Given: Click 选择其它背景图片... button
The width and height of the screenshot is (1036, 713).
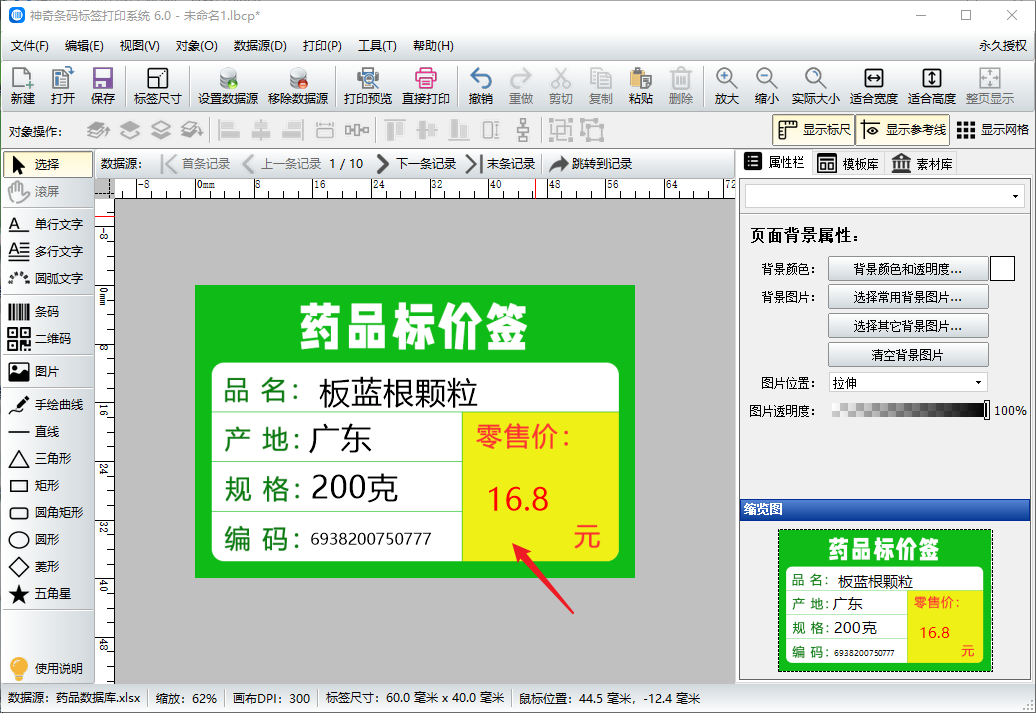Looking at the screenshot, I should click(x=908, y=326).
